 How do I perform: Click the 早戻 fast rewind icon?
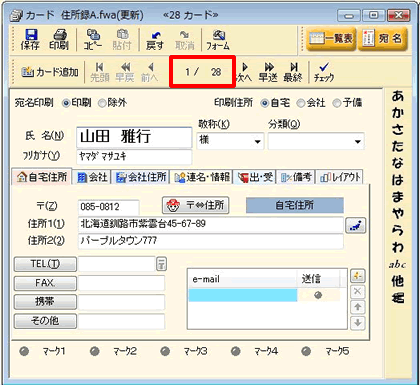[125, 72]
